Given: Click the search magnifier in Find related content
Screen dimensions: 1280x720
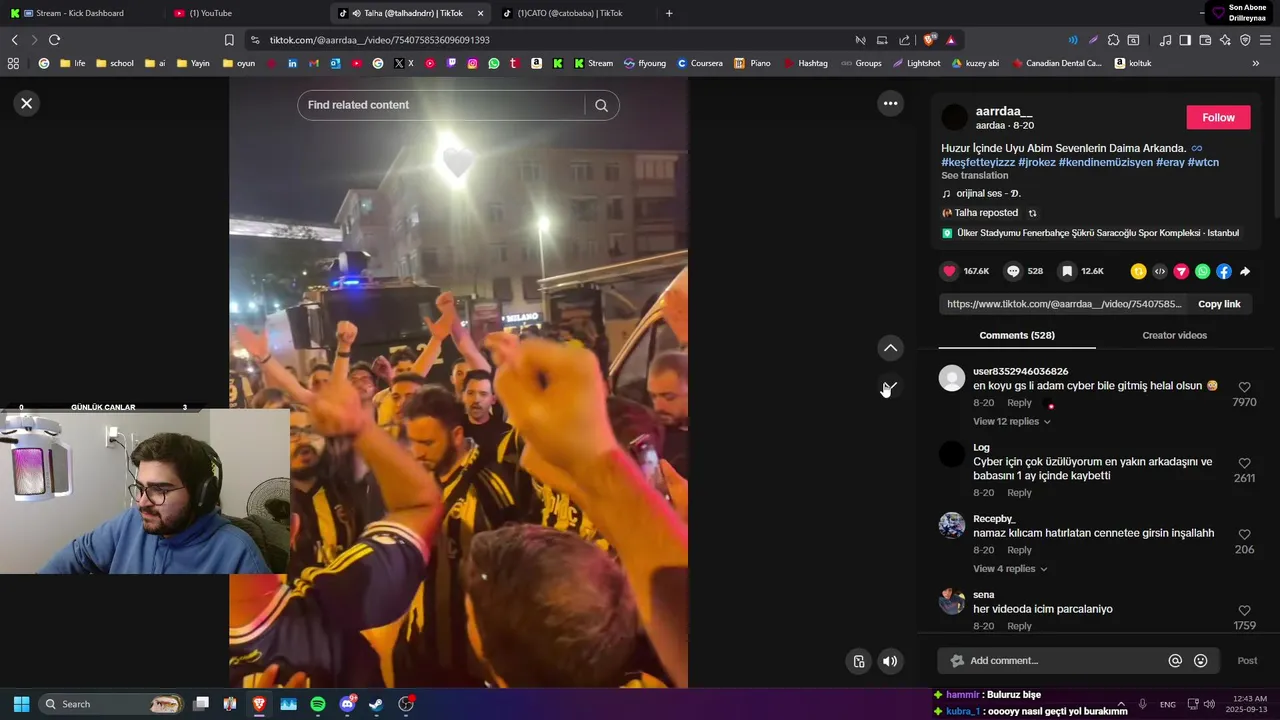Looking at the screenshot, I should point(601,105).
